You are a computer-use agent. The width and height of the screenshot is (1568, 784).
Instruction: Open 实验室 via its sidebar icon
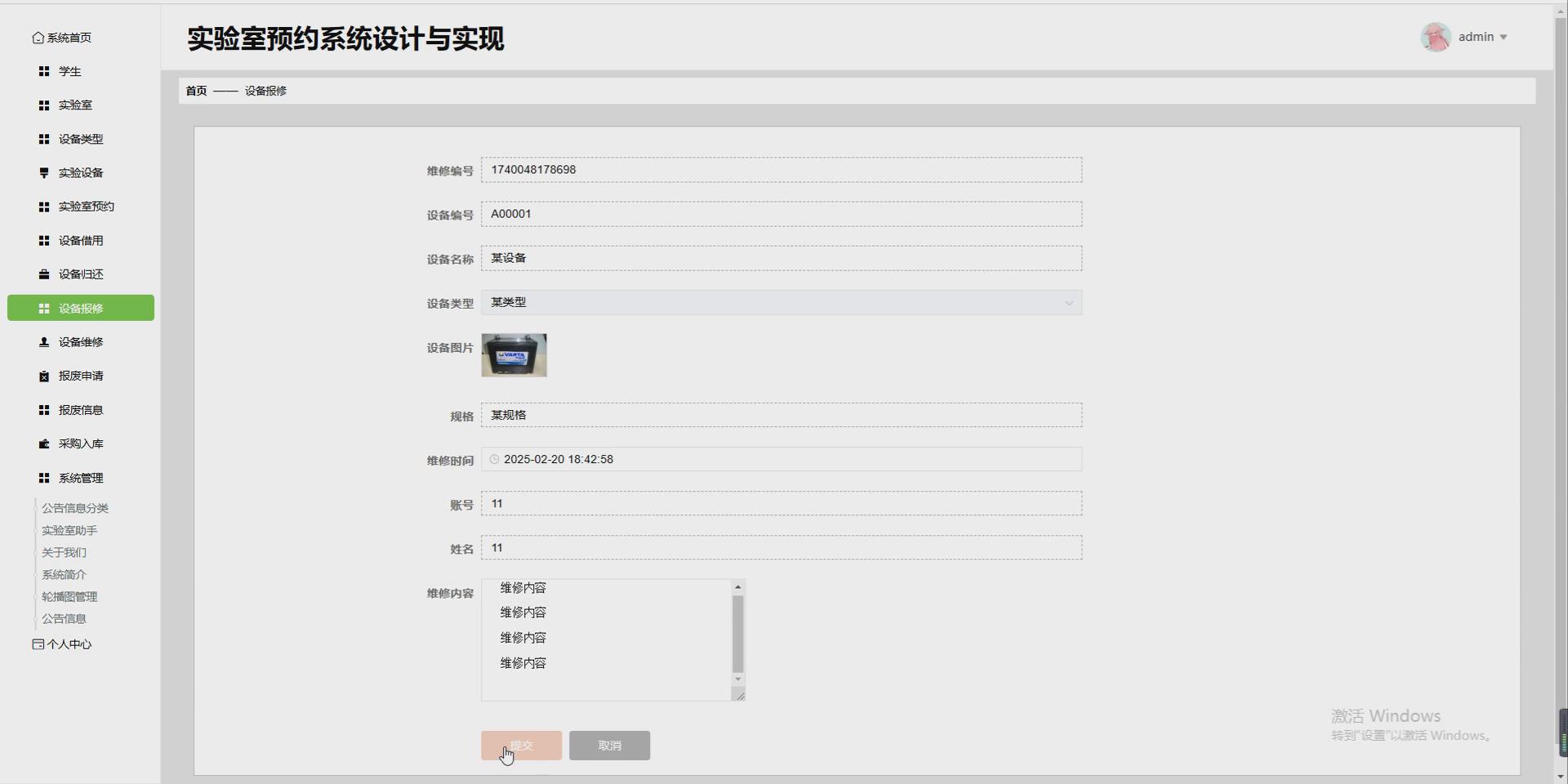[x=44, y=105]
